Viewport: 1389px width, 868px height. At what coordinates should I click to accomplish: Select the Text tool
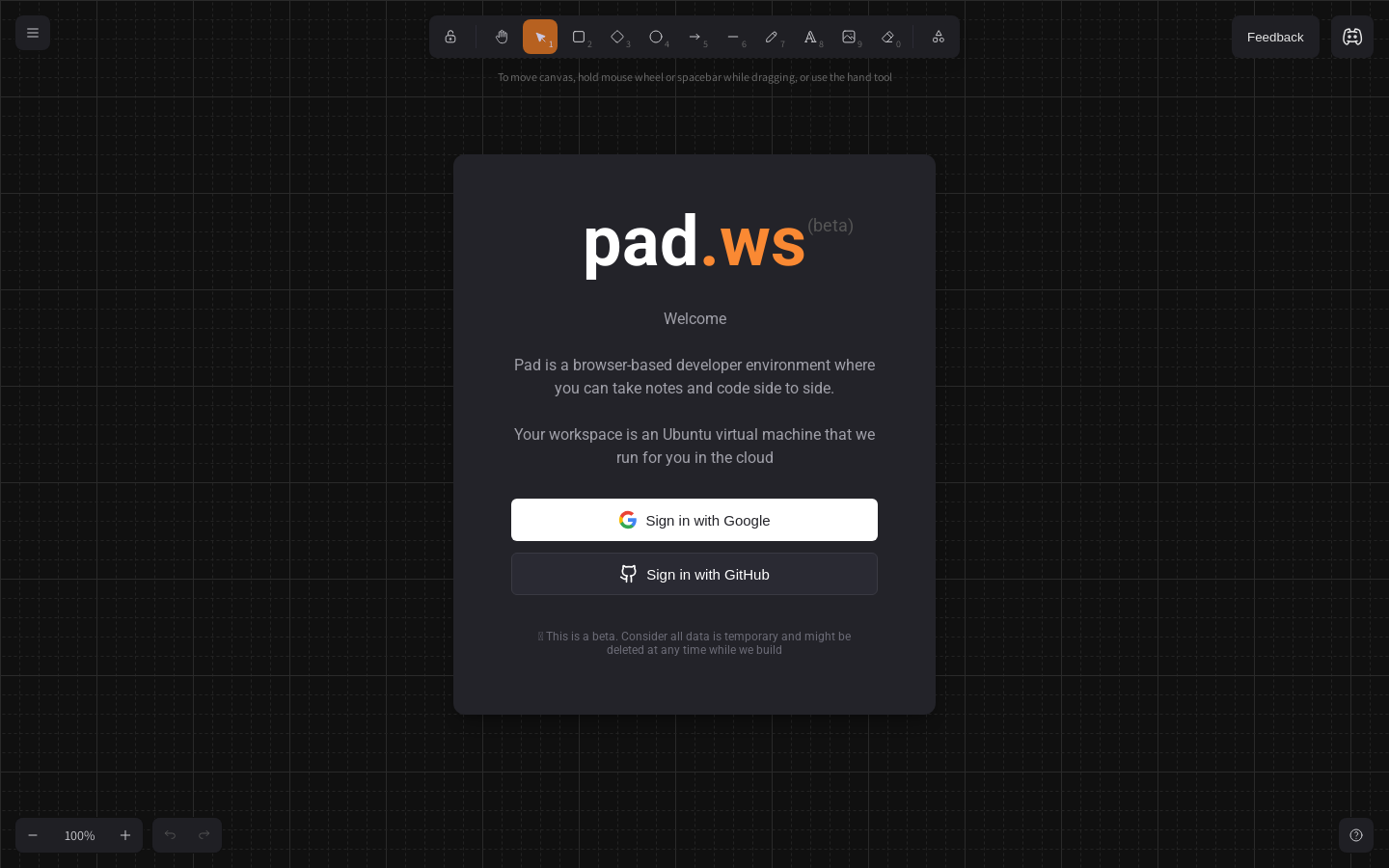(810, 37)
